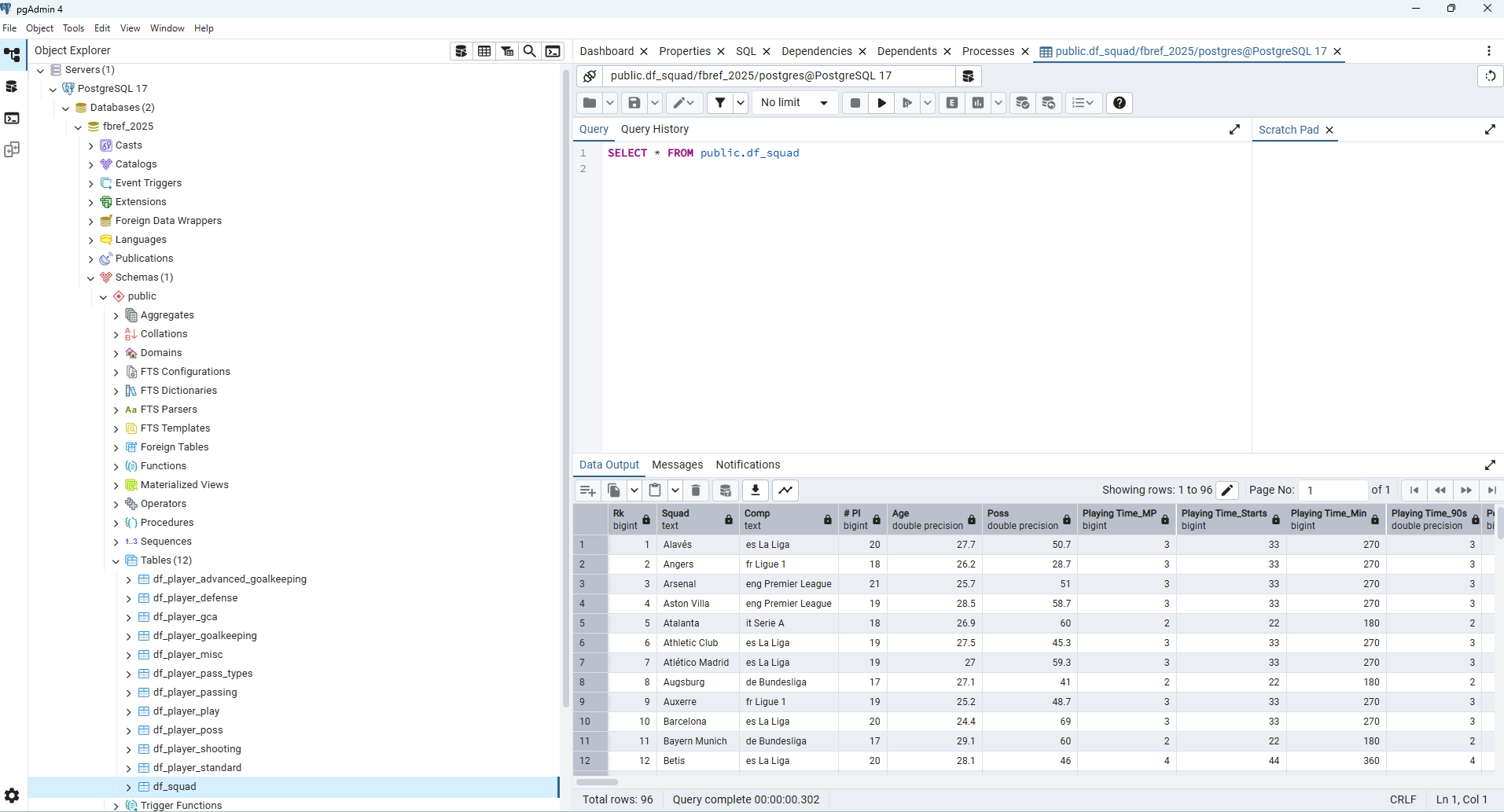This screenshot has height=812, width=1504.
Task: Click the Copy rows icon
Action: tap(614, 491)
